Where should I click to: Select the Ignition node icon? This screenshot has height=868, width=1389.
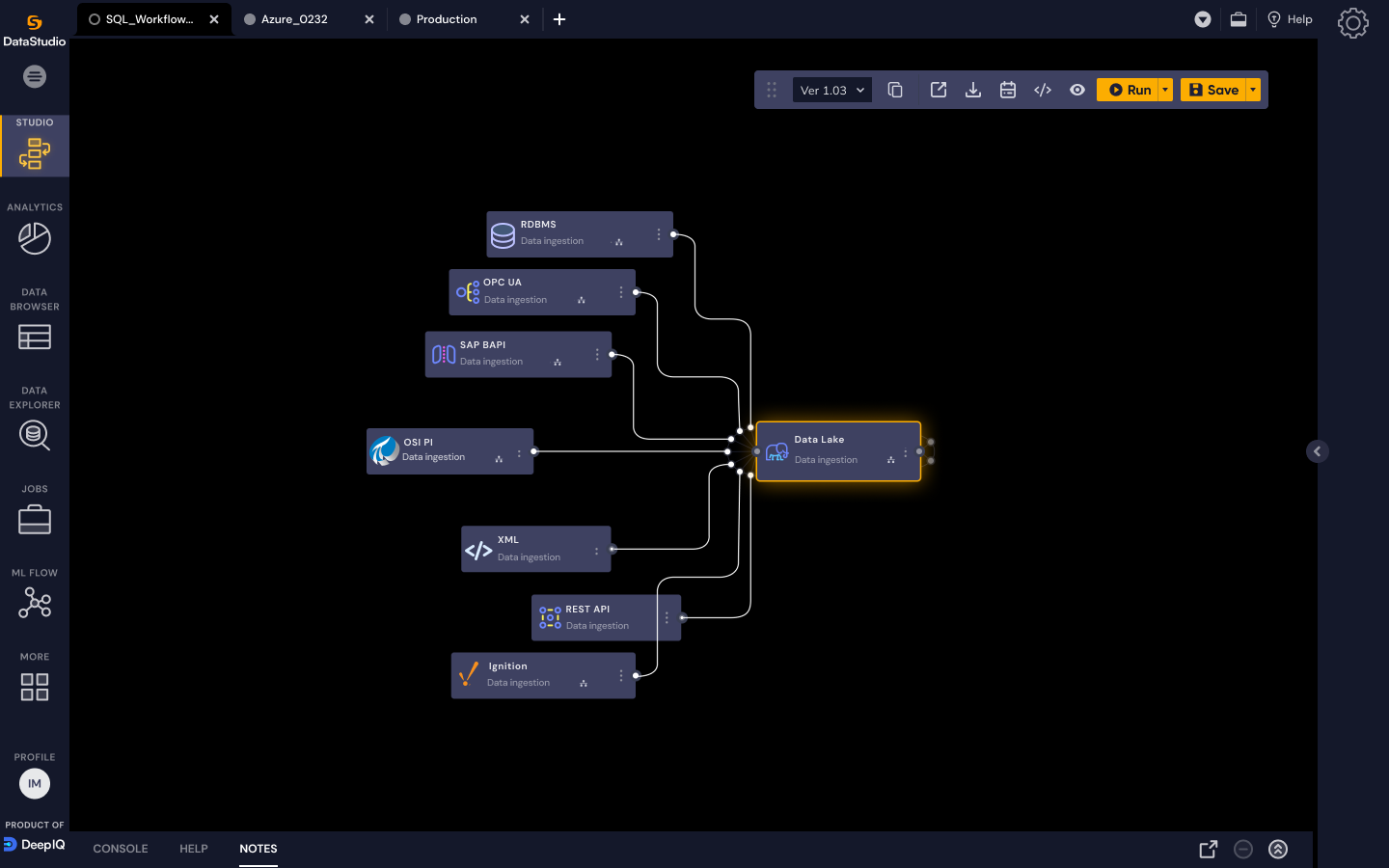point(469,674)
